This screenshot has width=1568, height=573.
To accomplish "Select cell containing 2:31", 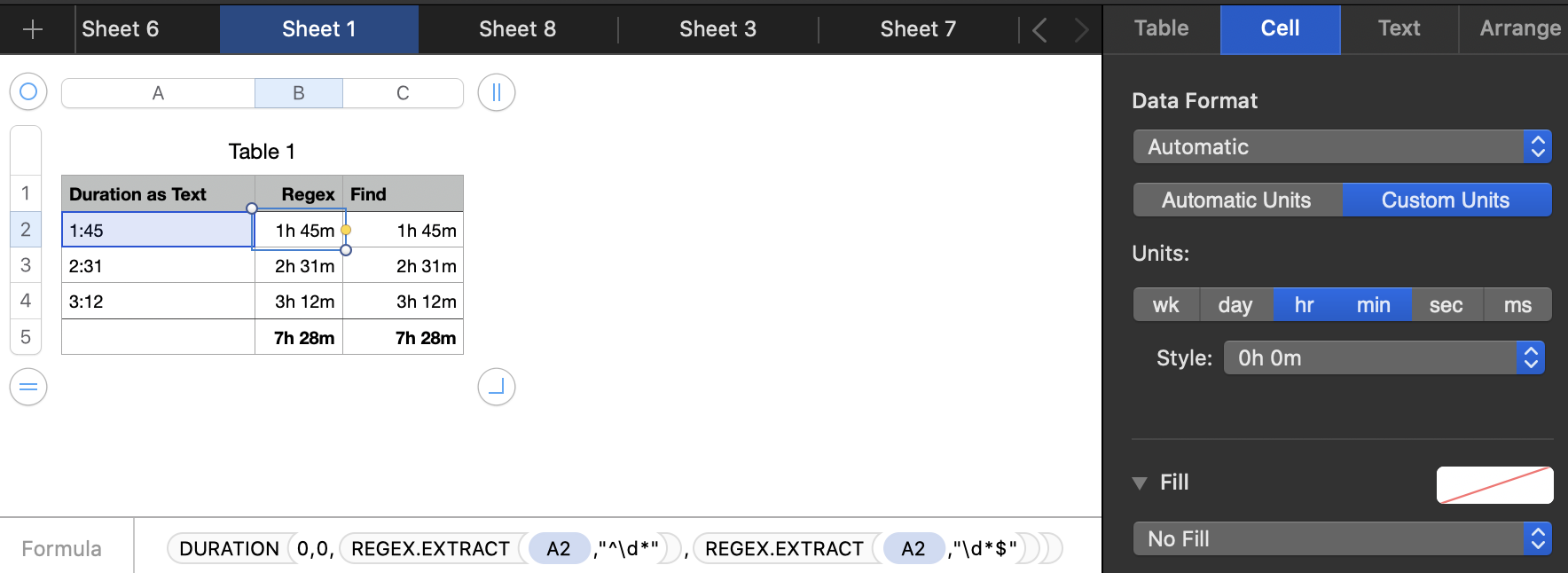I will pos(158,266).
